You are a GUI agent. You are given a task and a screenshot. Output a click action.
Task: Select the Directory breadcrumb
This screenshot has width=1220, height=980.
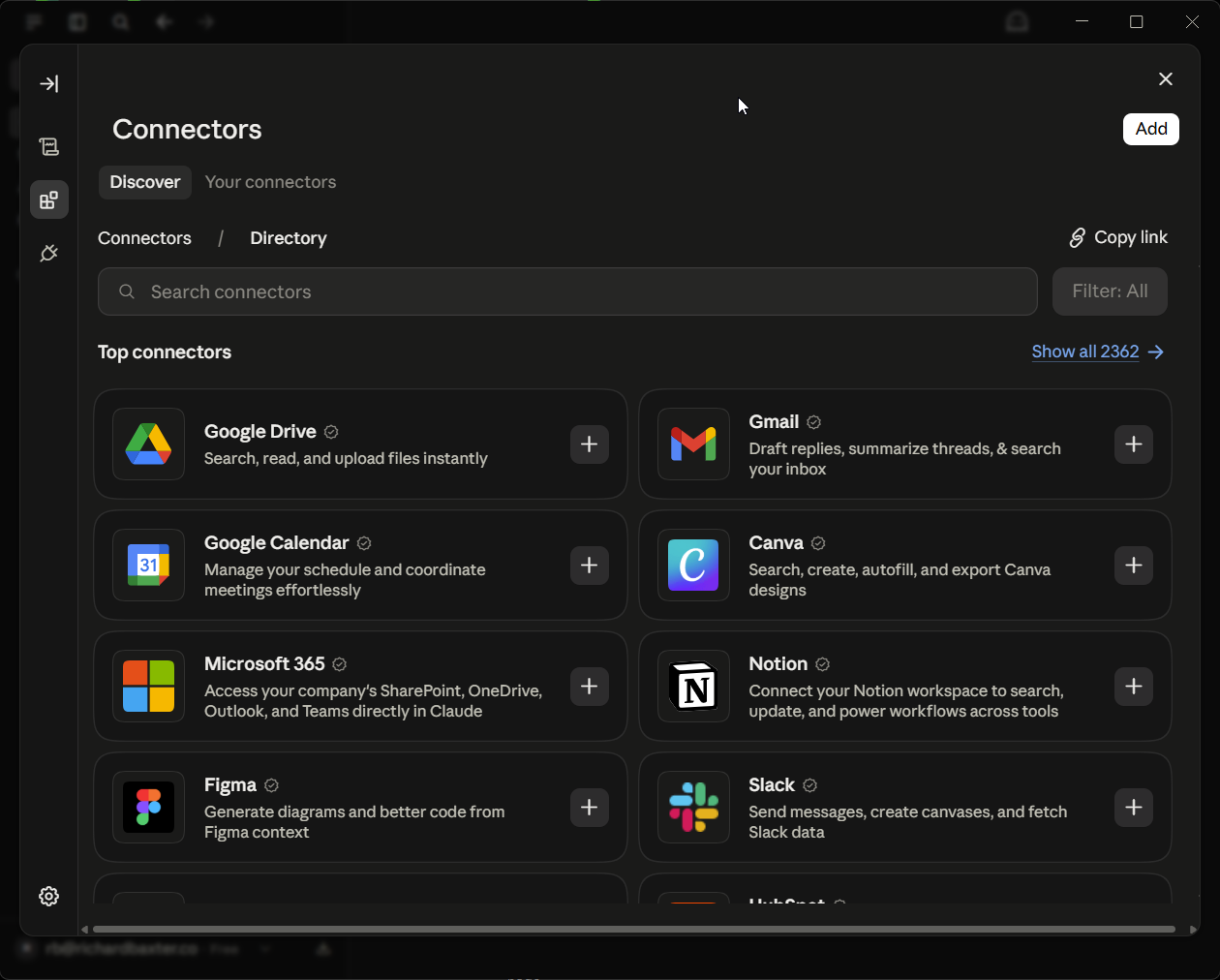click(289, 238)
